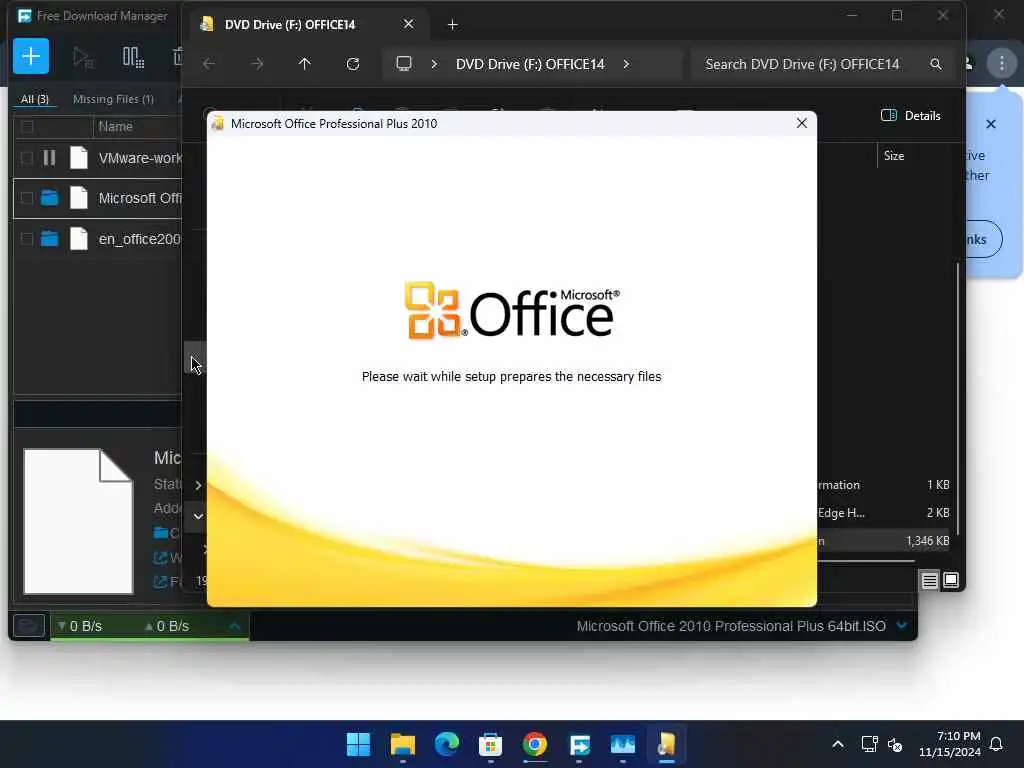Click the start downloads play icon in Free Download Manager
Screen dimensions: 1024x768
83,57
